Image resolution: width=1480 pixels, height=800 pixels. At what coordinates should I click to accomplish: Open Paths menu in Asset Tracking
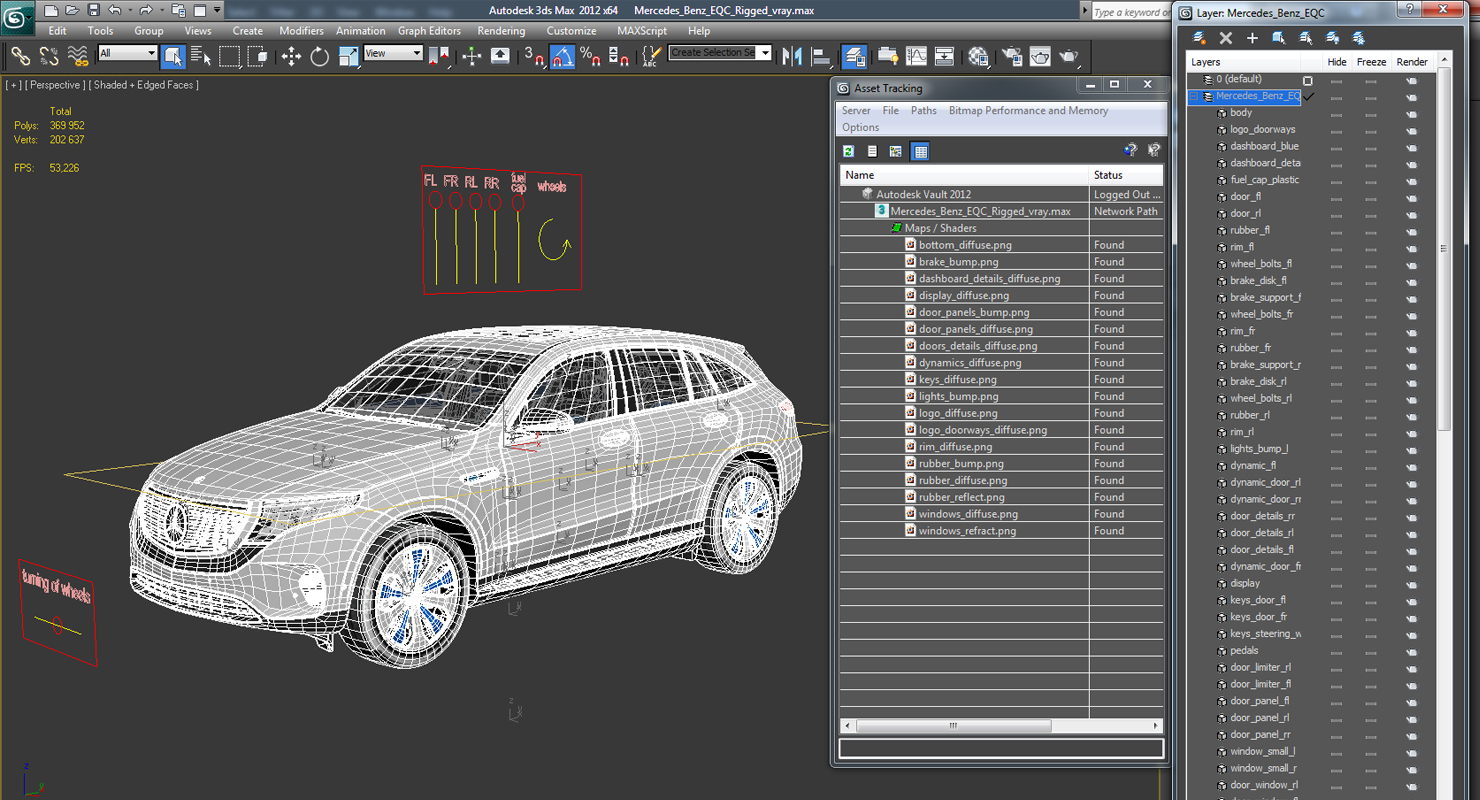[x=923, y=110]
